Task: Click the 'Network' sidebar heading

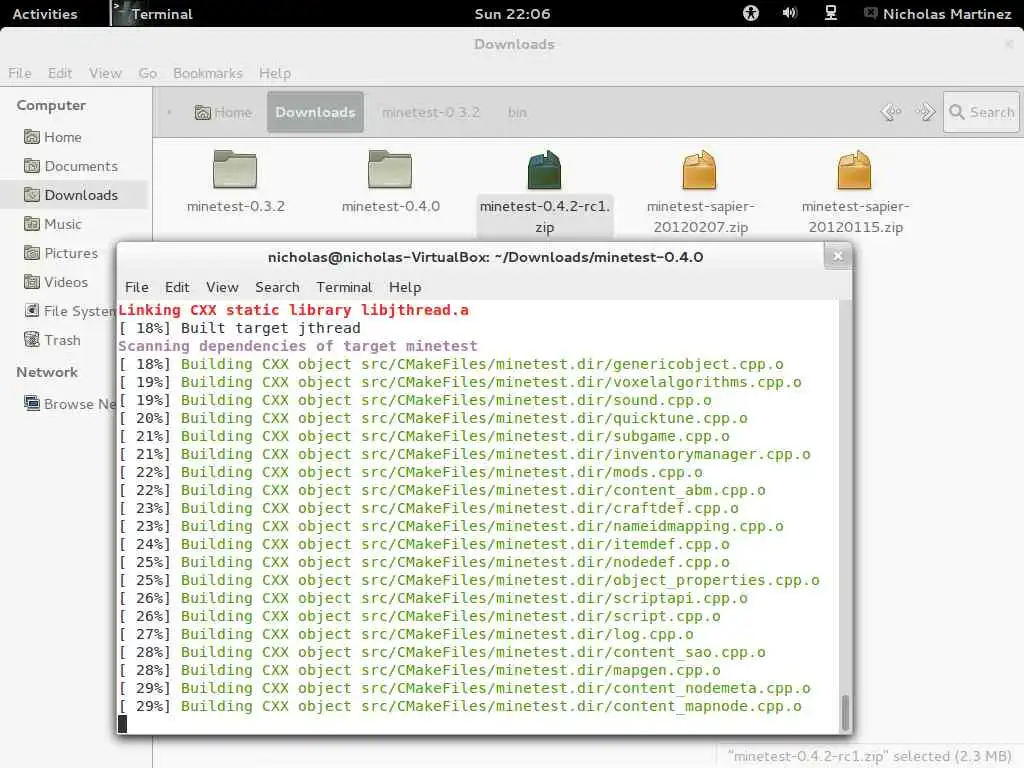Action: click(x=47, y=372)
